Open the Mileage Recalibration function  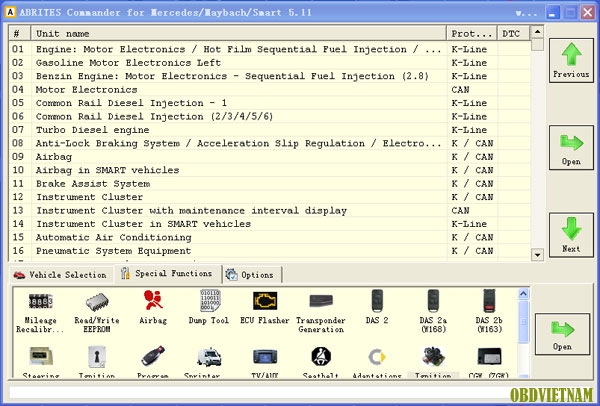coord(40,313)
